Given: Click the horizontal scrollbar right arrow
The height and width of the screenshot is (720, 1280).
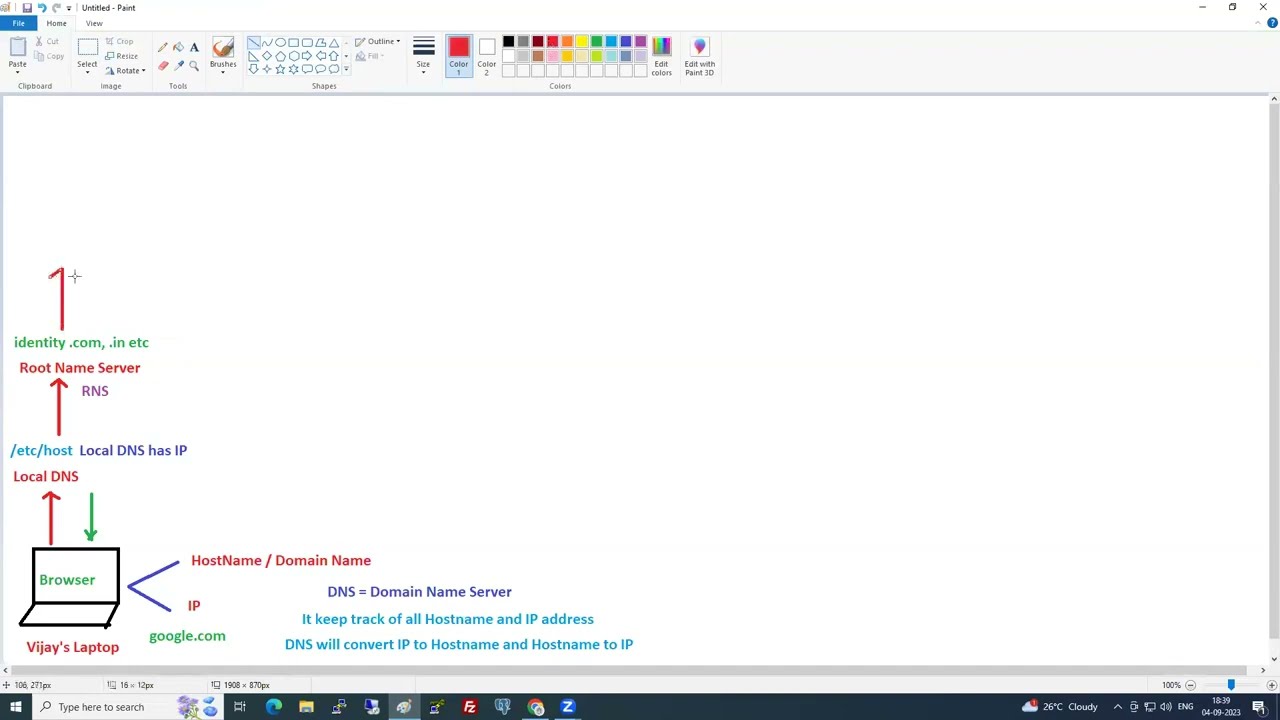Looking at the screenshot, I should 1262,670.
